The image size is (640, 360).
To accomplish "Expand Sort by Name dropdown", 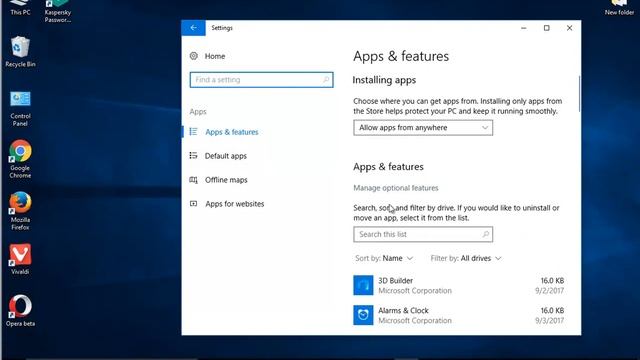I will [x=384, y=258].
